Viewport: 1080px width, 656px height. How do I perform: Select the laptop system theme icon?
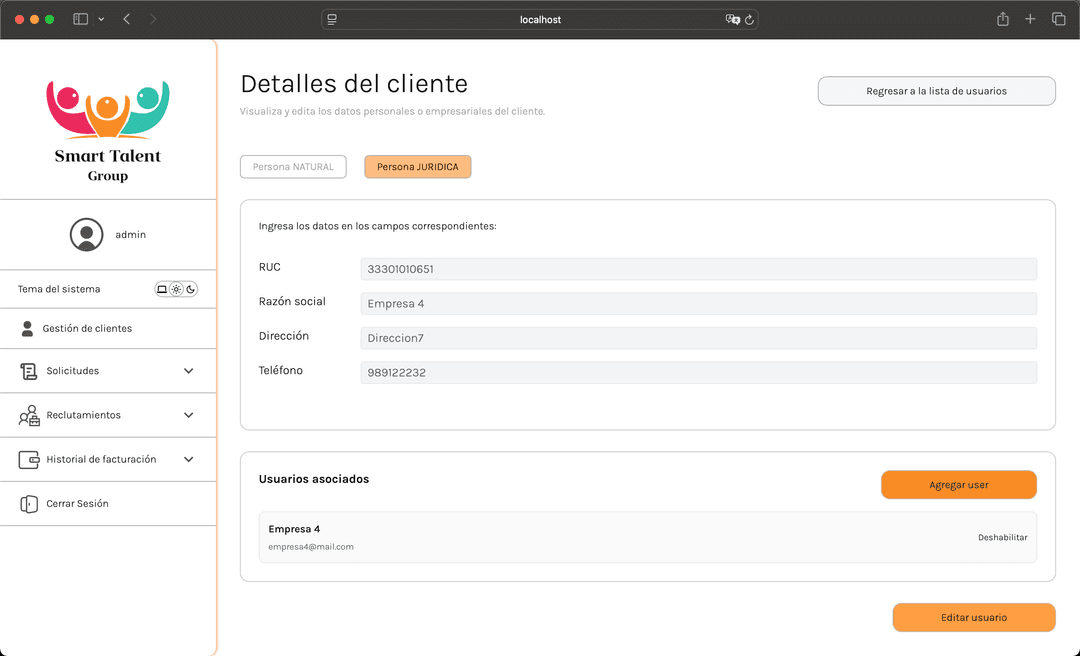click(162, 289)
